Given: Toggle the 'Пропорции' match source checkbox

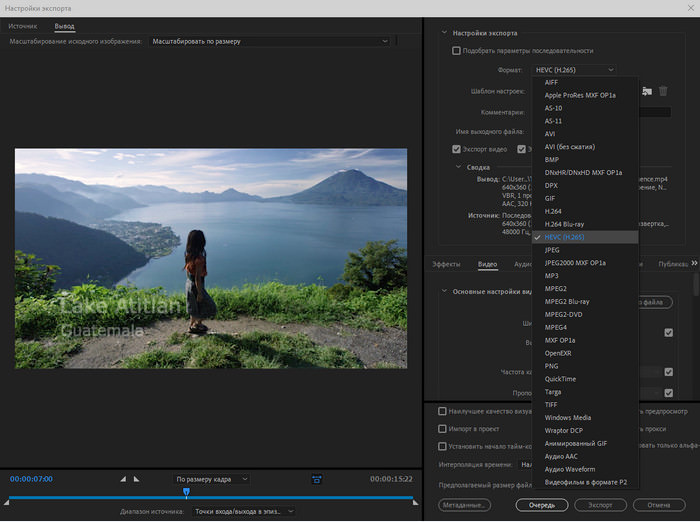Looking at the screenshot, I should (x=668, y=393).
